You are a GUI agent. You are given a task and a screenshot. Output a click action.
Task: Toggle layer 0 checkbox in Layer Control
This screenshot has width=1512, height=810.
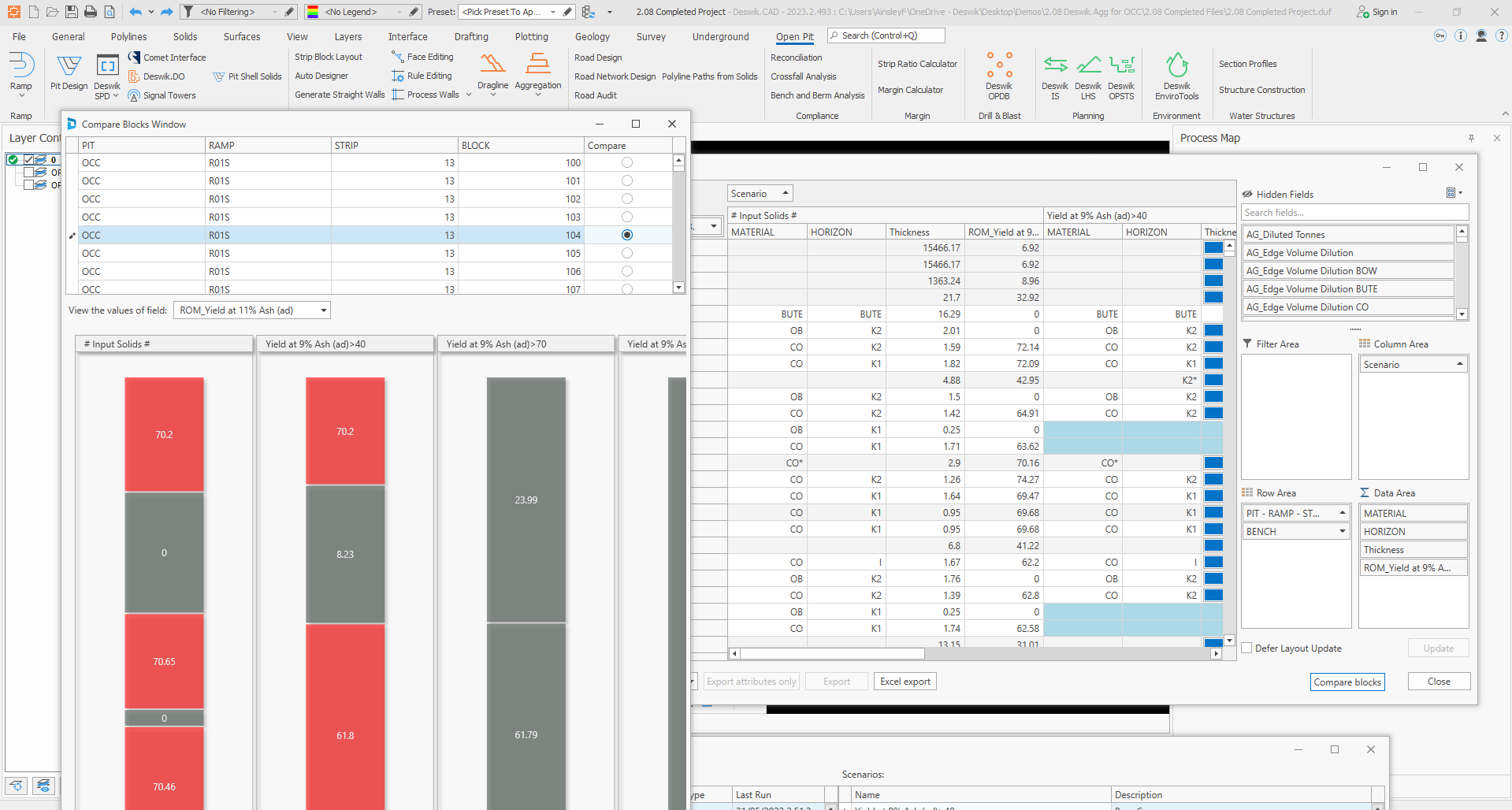point(29,159)
